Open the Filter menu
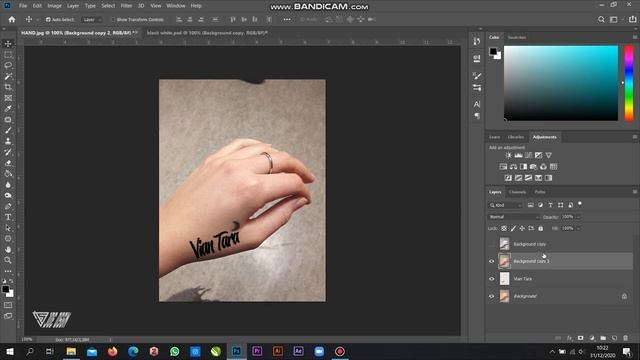 pyautogui.click(x=126, y=6)
